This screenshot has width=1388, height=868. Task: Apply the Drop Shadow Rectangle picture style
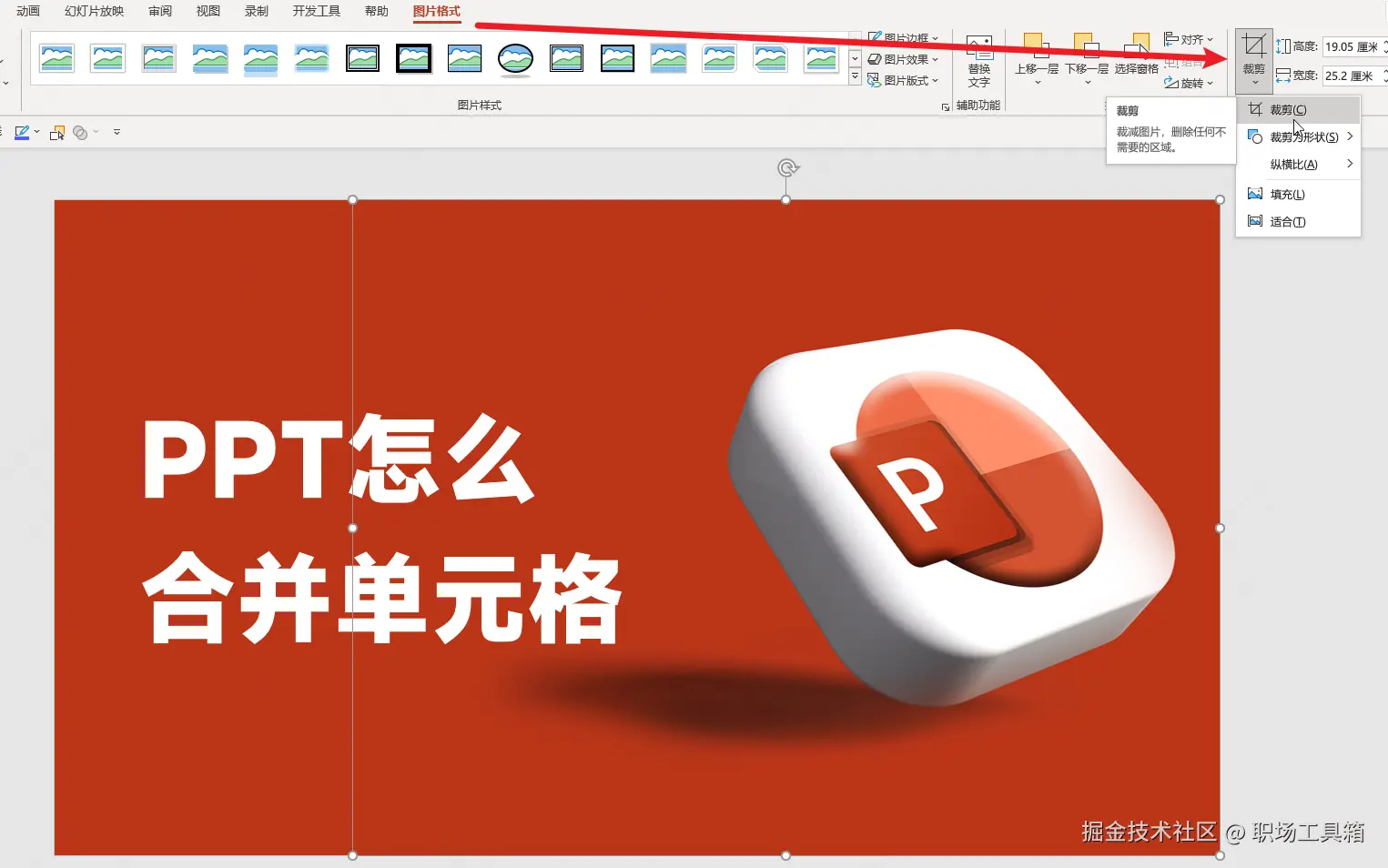(x=209, y=59)
